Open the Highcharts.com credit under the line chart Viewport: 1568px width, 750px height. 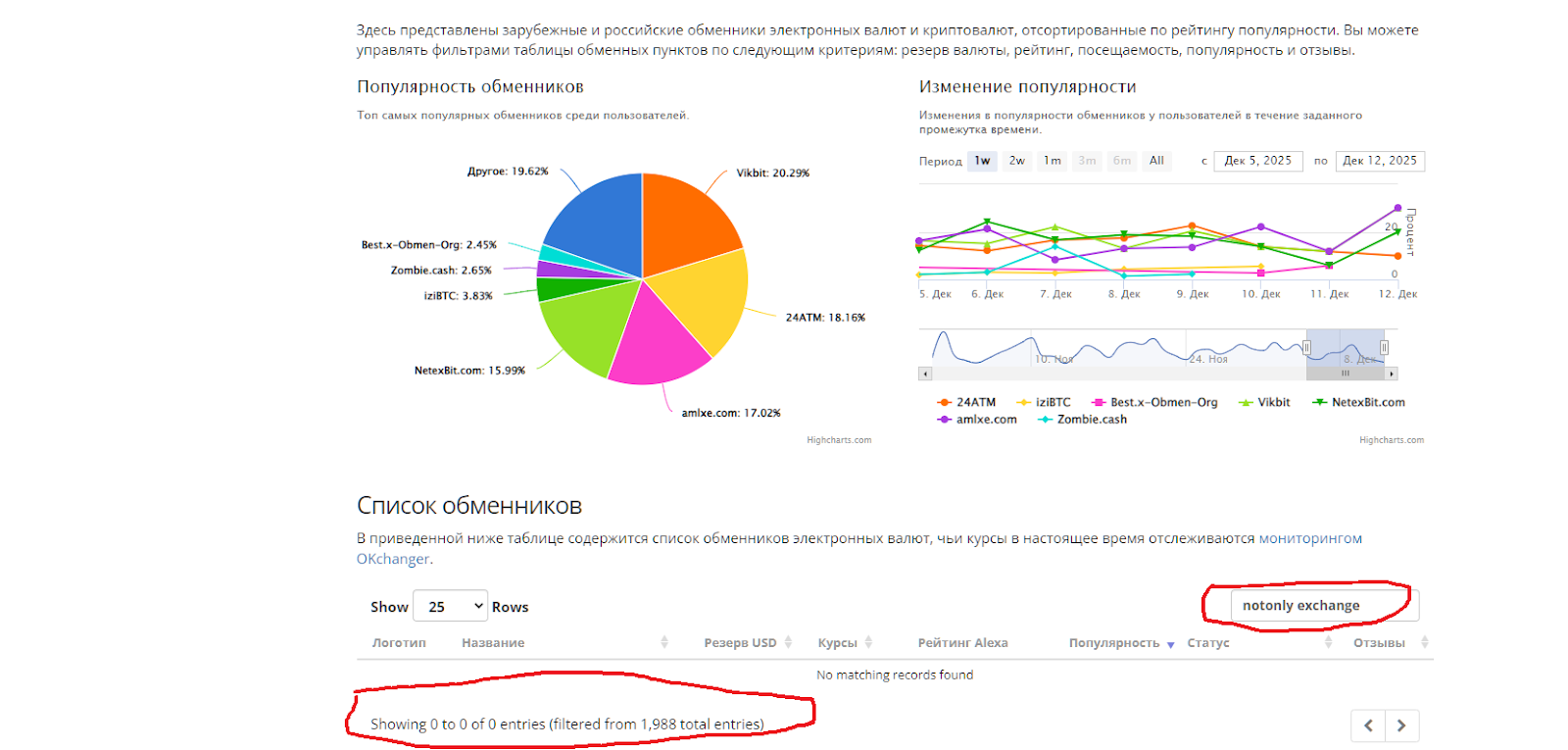[1392, 440]
